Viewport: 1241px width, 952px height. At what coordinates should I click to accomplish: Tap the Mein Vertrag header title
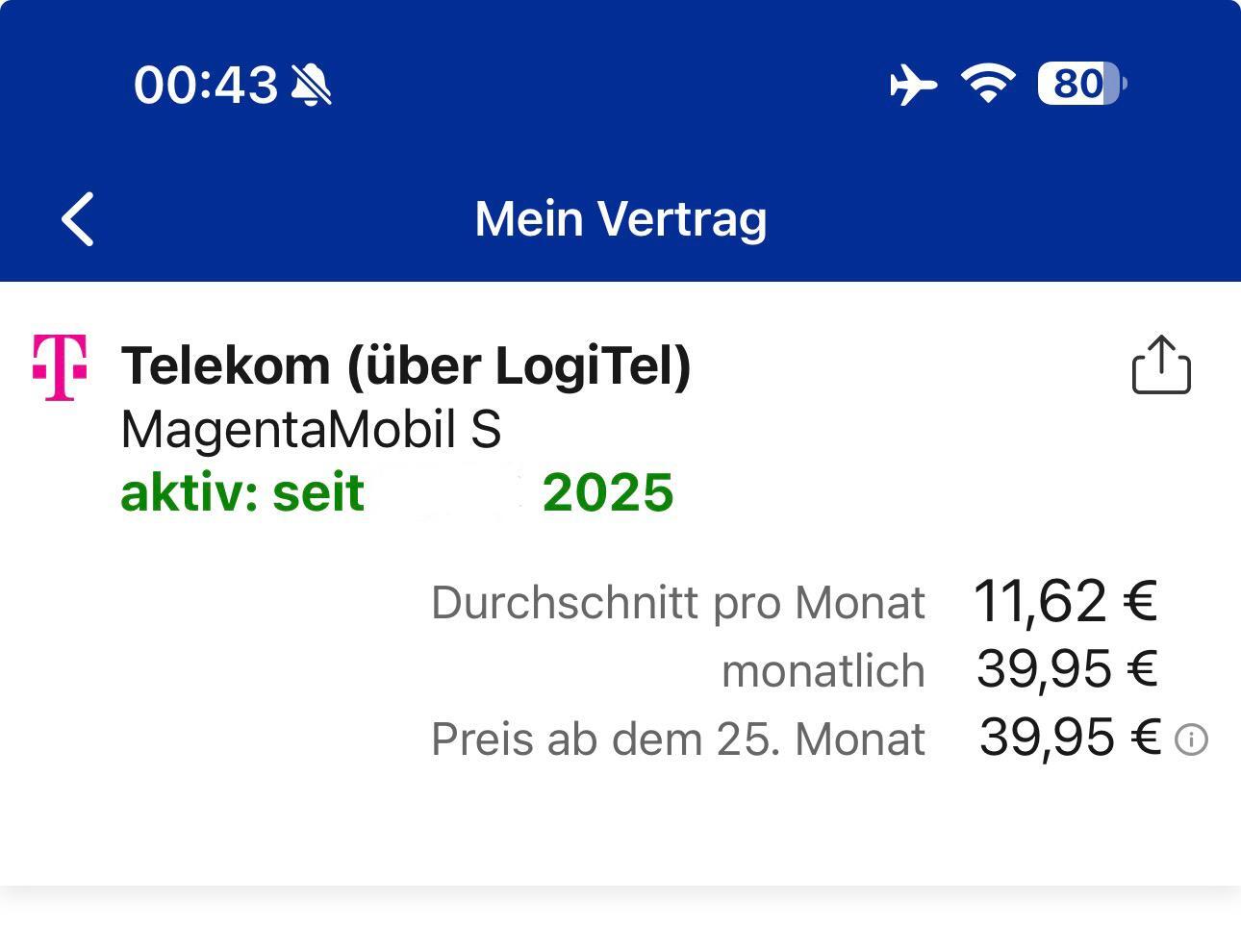620,219
